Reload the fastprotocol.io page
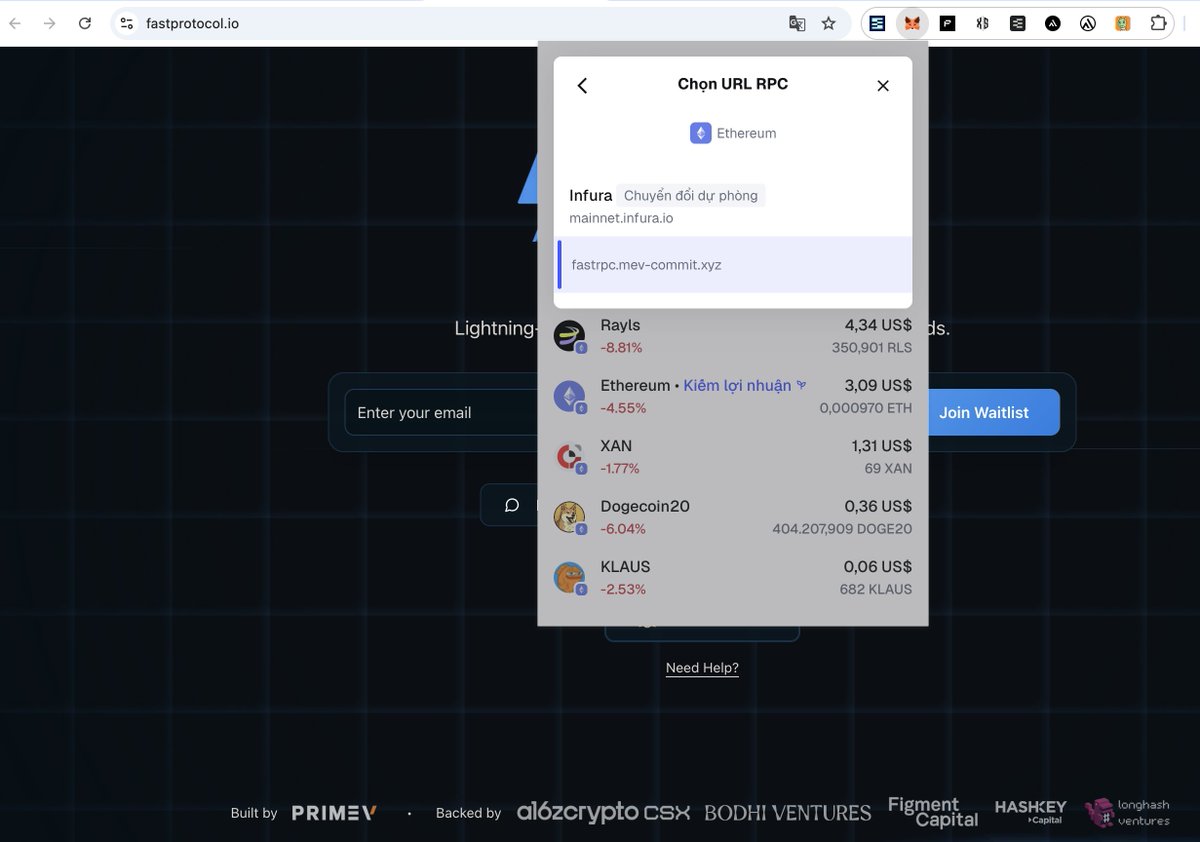Screen dimensions: 1200x842 (x=85, y=23)
